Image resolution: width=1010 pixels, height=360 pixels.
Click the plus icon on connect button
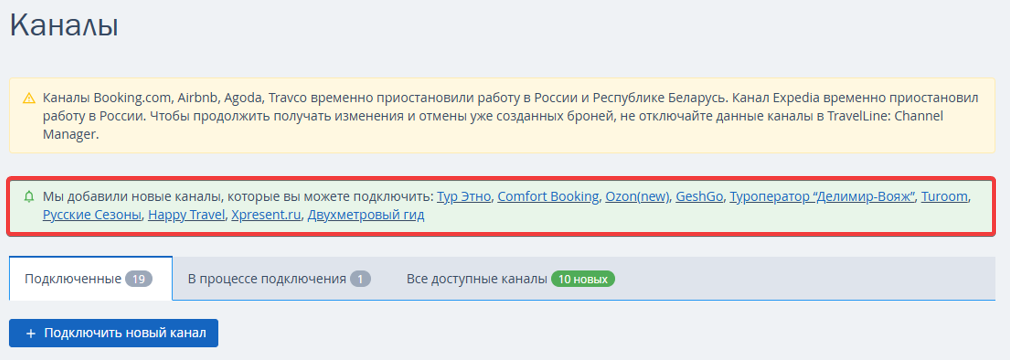point(31,334)
